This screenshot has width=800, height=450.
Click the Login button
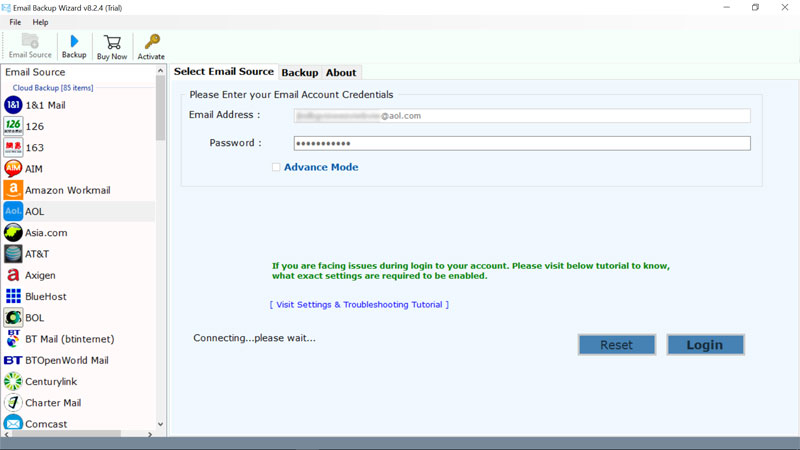705,345
